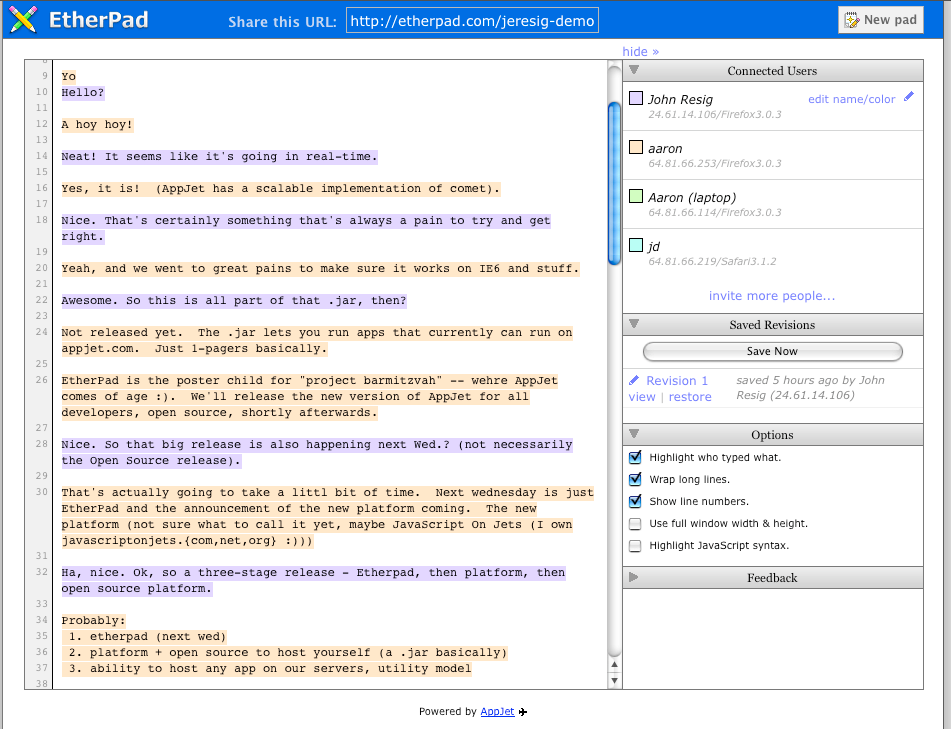Click the notepad icon on New pad button

(852, 20)
